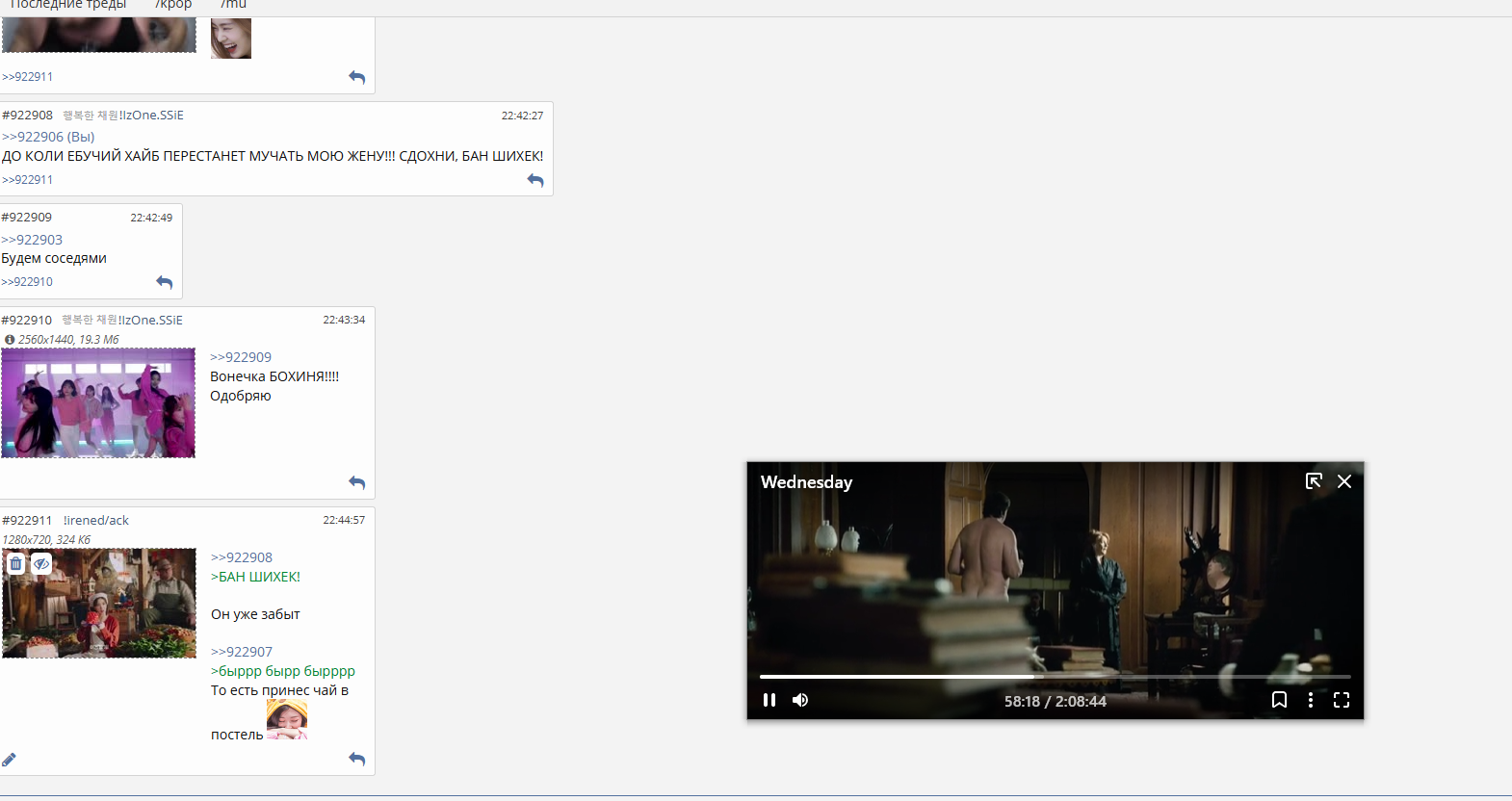The height and width of the screenshot is (801, 1512).
Task: Bookmark the current video position
Action: pos(1279,700)
